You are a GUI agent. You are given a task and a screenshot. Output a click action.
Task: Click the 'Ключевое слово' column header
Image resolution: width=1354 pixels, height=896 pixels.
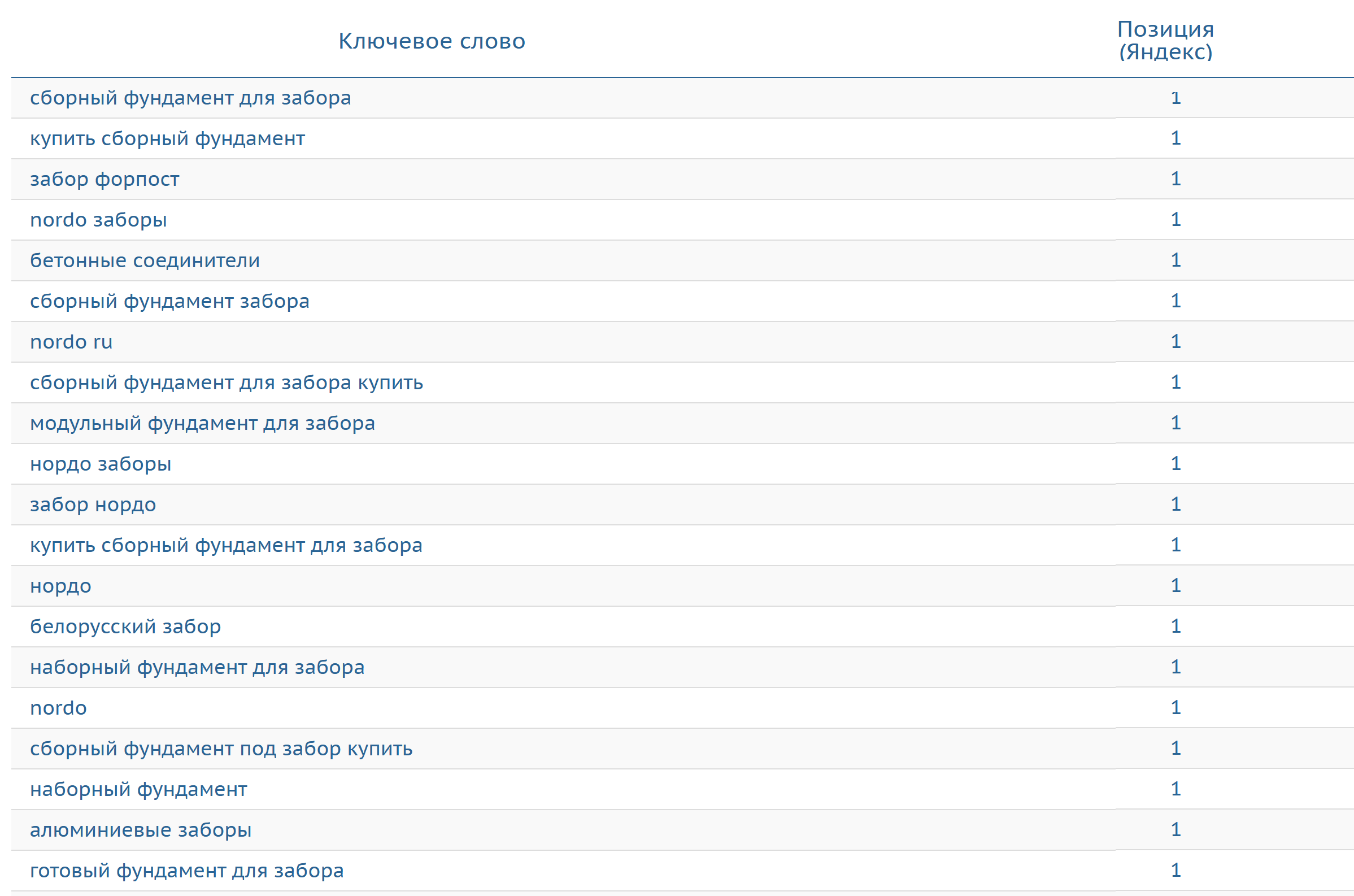pyautogui.click(x=432, y=41)
